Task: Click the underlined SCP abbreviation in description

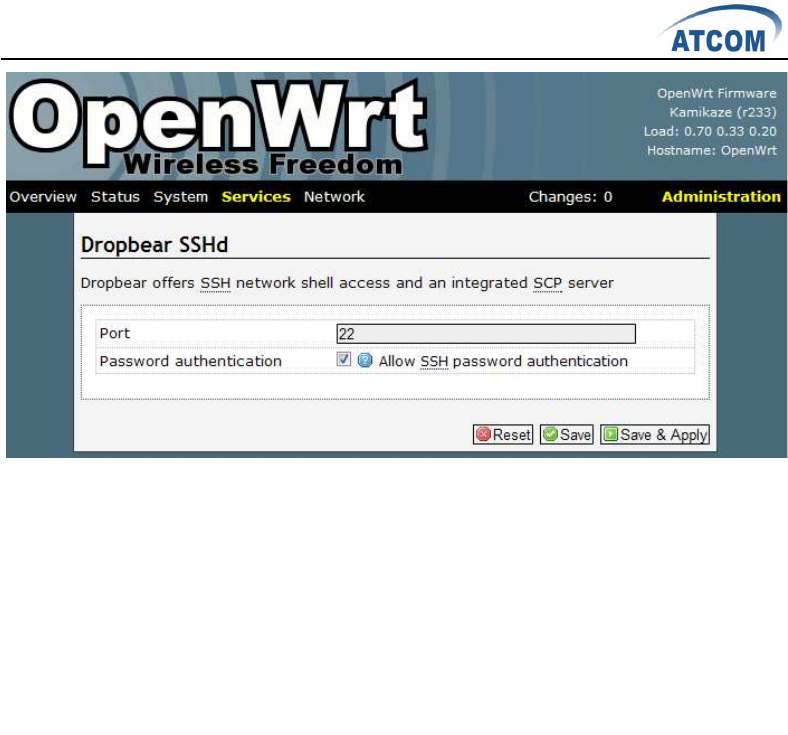Action: pos(548,283)
